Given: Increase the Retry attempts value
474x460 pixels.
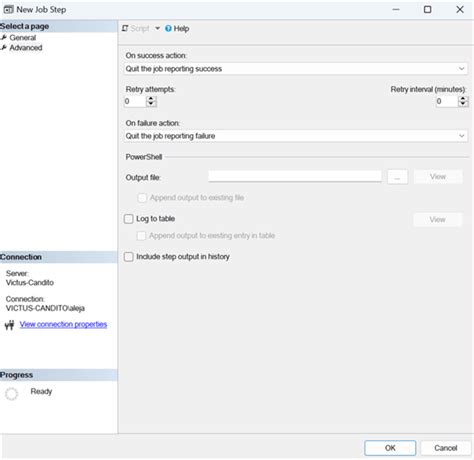Looking at the screenshot, I should pyautogui.click(x=151, y=99).
